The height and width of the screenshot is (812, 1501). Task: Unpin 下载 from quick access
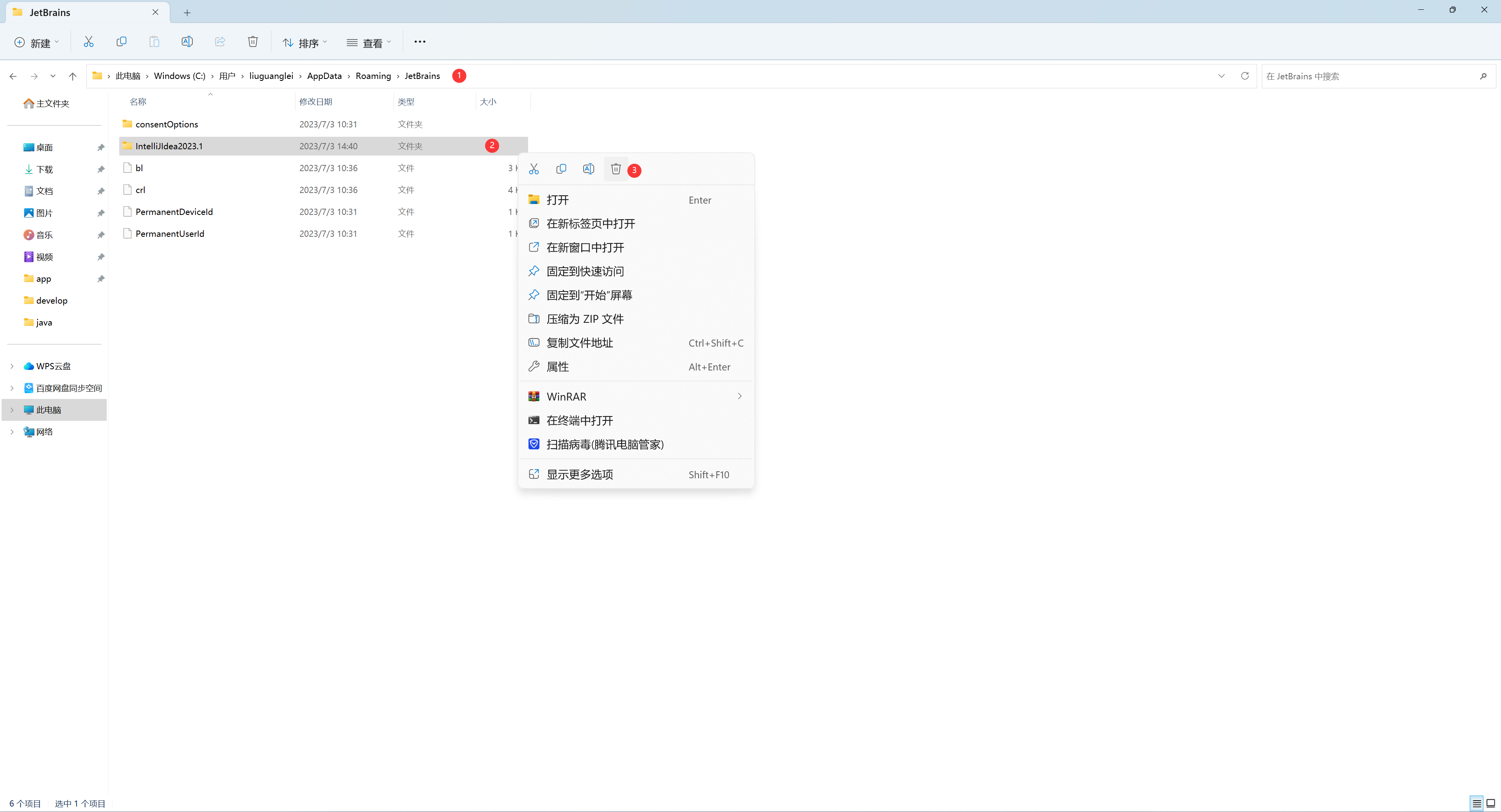pyautogui.click(x=101, y=170)
